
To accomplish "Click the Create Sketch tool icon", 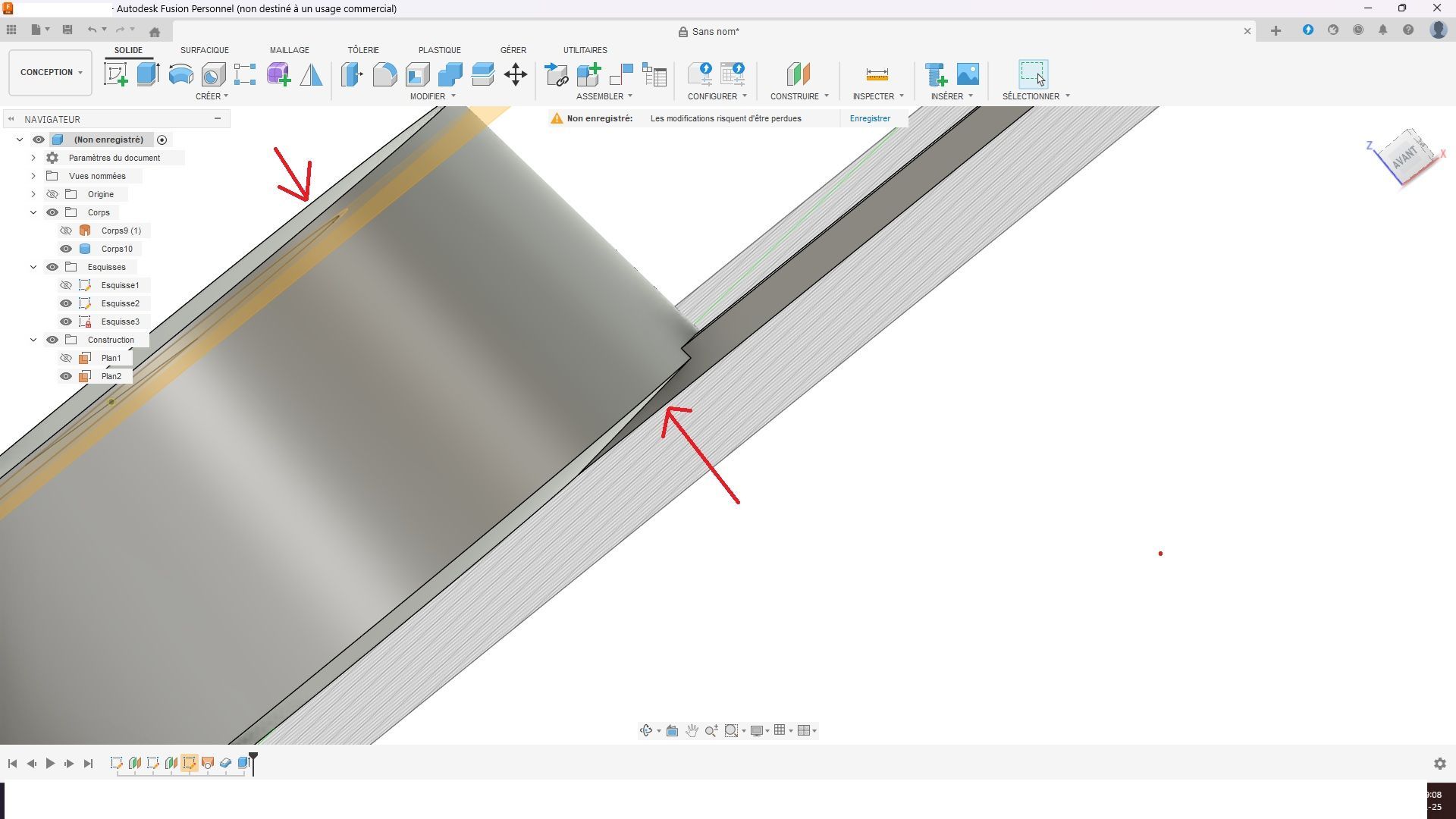I will click(115, 74).
